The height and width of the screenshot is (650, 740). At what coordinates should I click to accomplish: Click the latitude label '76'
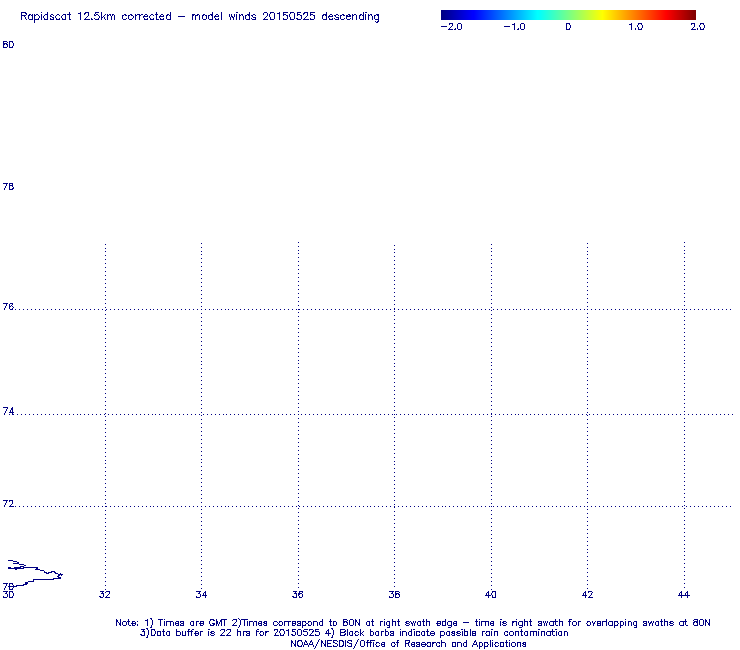tap(8, 307)
